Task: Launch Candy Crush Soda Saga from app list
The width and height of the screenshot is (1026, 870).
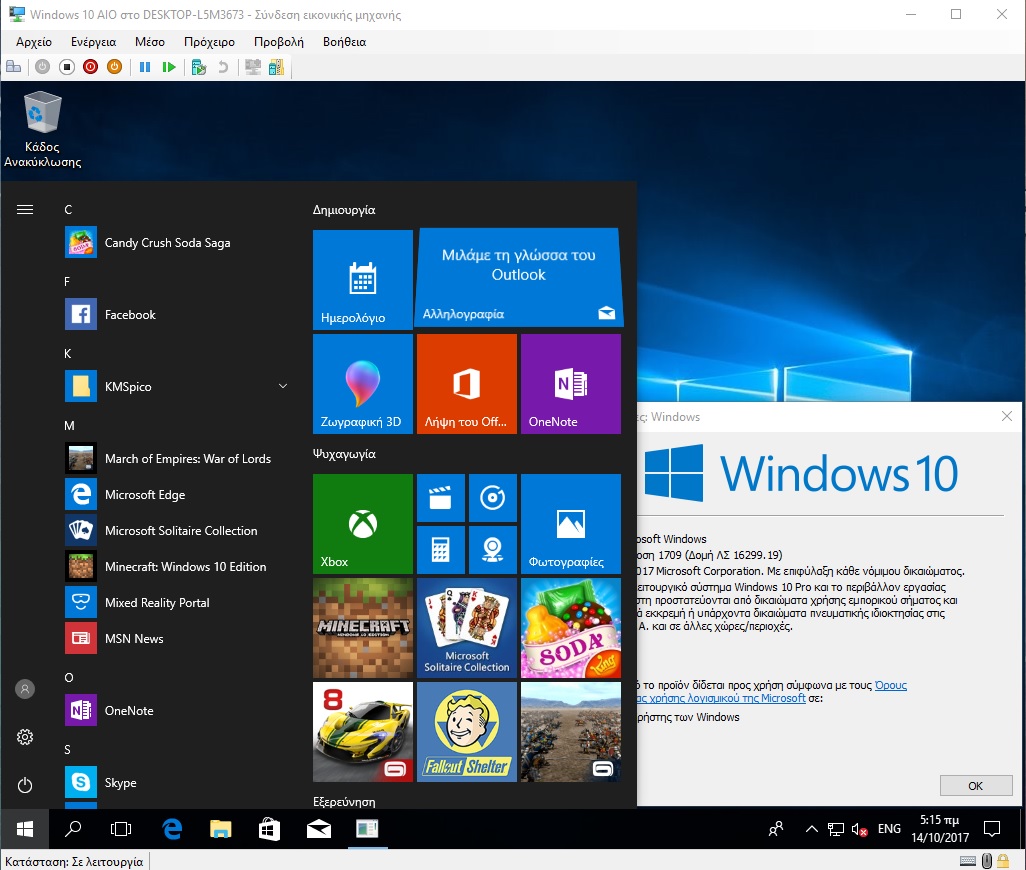Action: pos(177,243)
